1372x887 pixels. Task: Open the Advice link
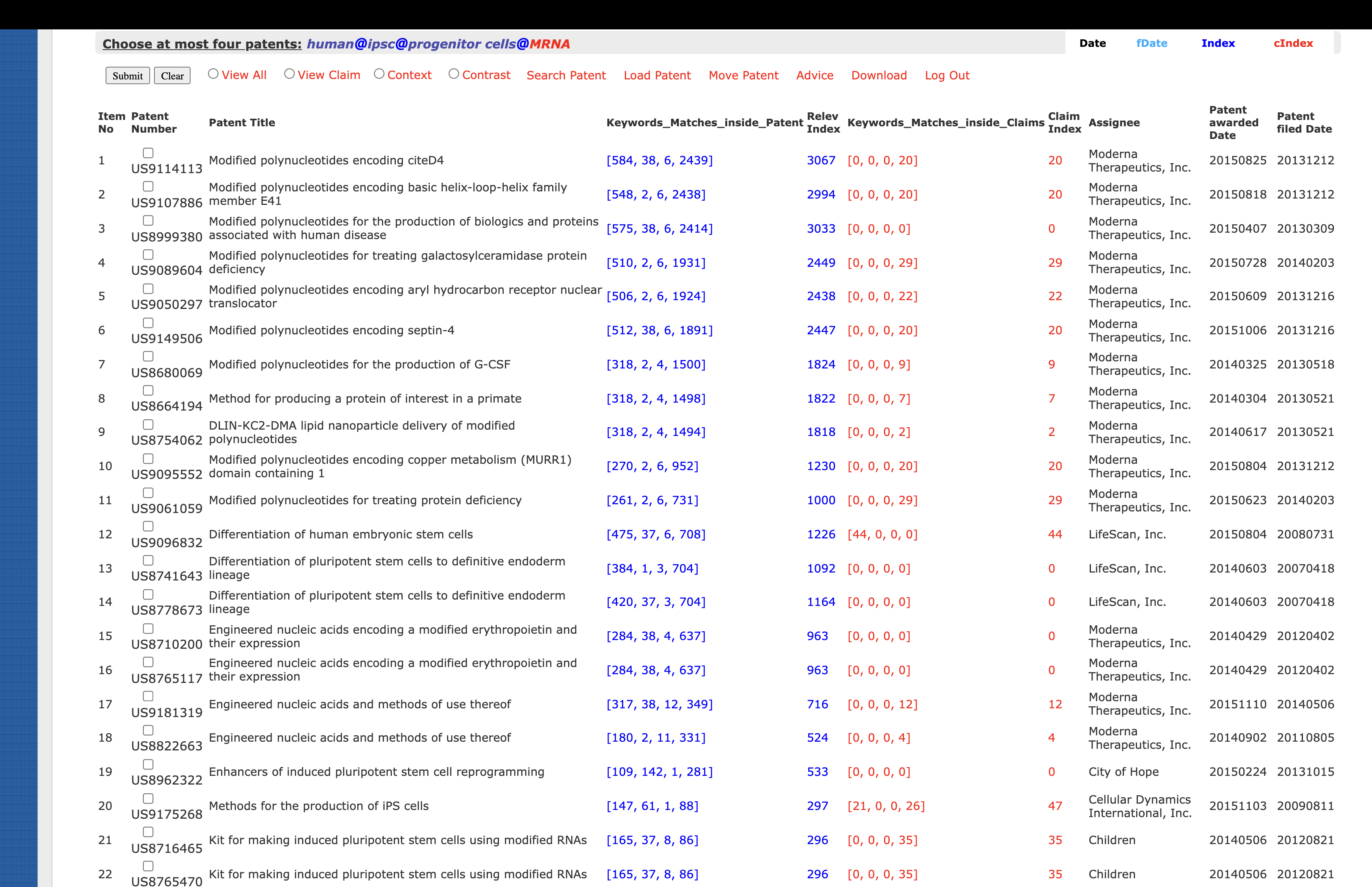pos(815,75)
